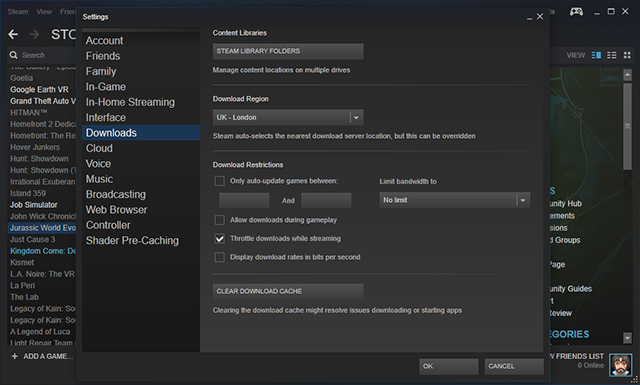The height and width of the screenshot is (385, 640).
Task: Select Jurassic World Evolution in library
Action: tap(42, 228)
